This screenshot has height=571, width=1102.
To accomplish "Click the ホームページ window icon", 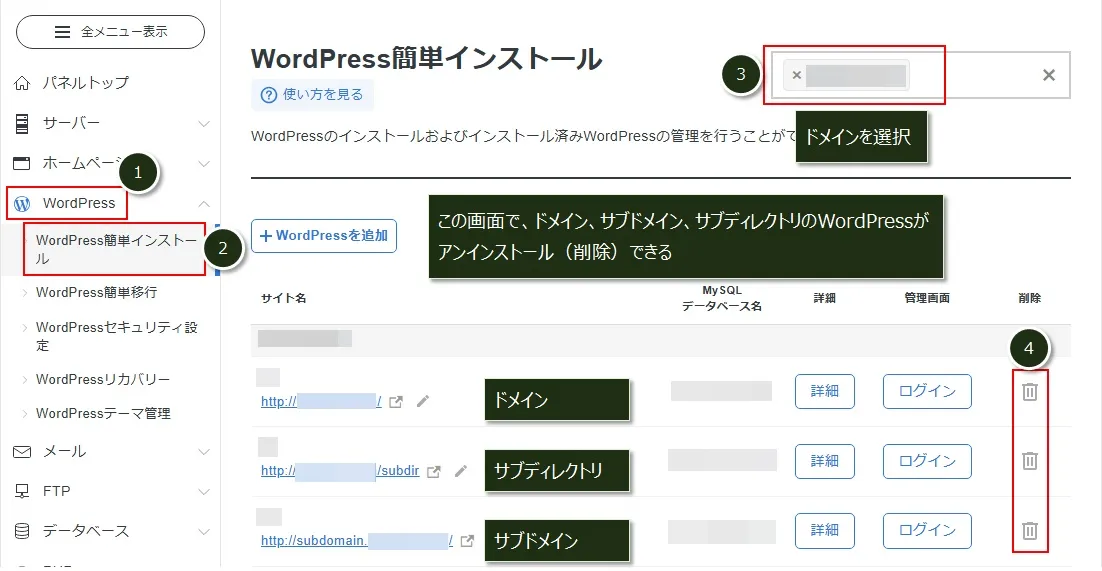I will point(22,164).
